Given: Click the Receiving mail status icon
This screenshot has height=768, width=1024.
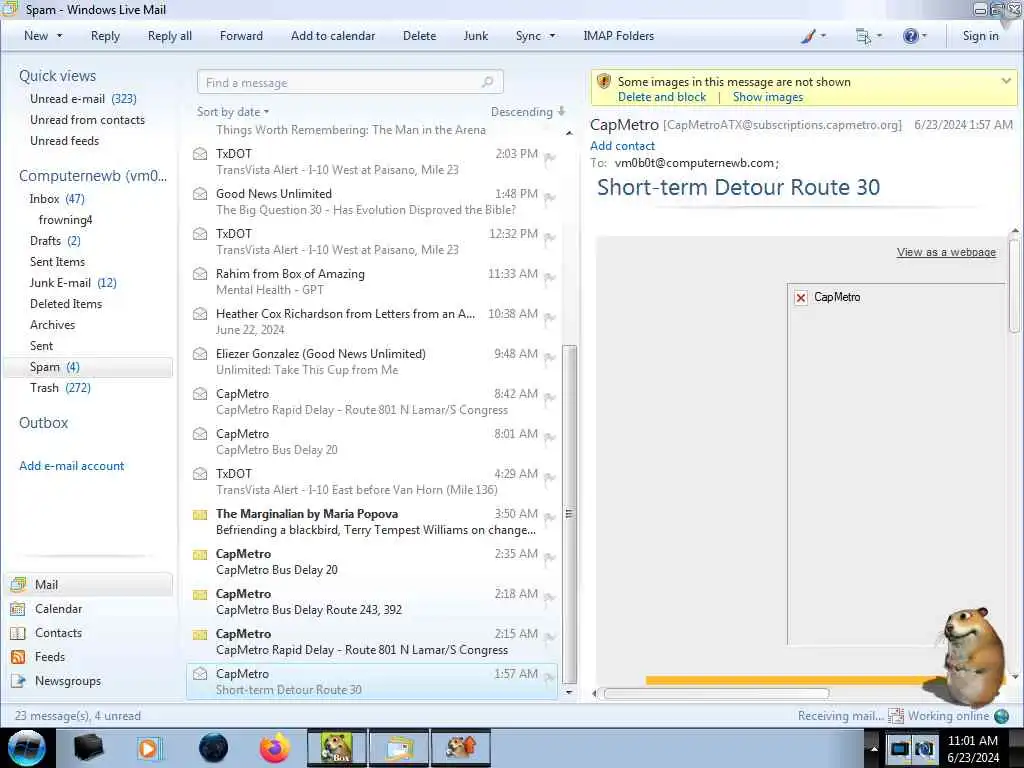Looking at the screenshot, I should [896, 716].
